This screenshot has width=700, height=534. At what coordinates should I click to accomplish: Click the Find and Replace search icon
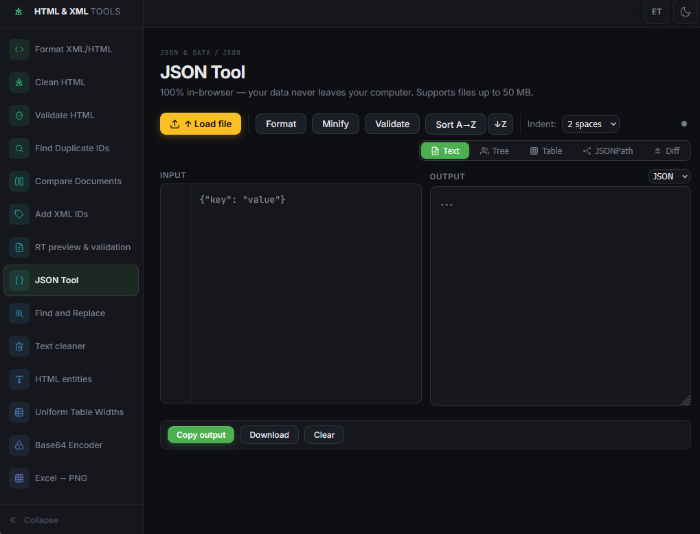[19, 313]
